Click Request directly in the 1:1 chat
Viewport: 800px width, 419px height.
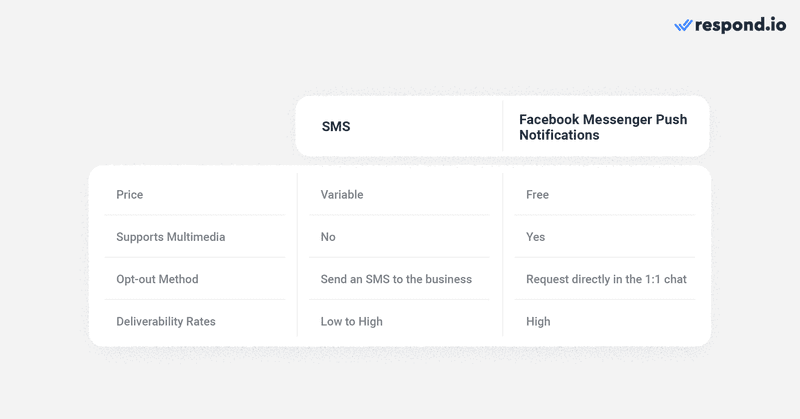(x=606, y=279)
